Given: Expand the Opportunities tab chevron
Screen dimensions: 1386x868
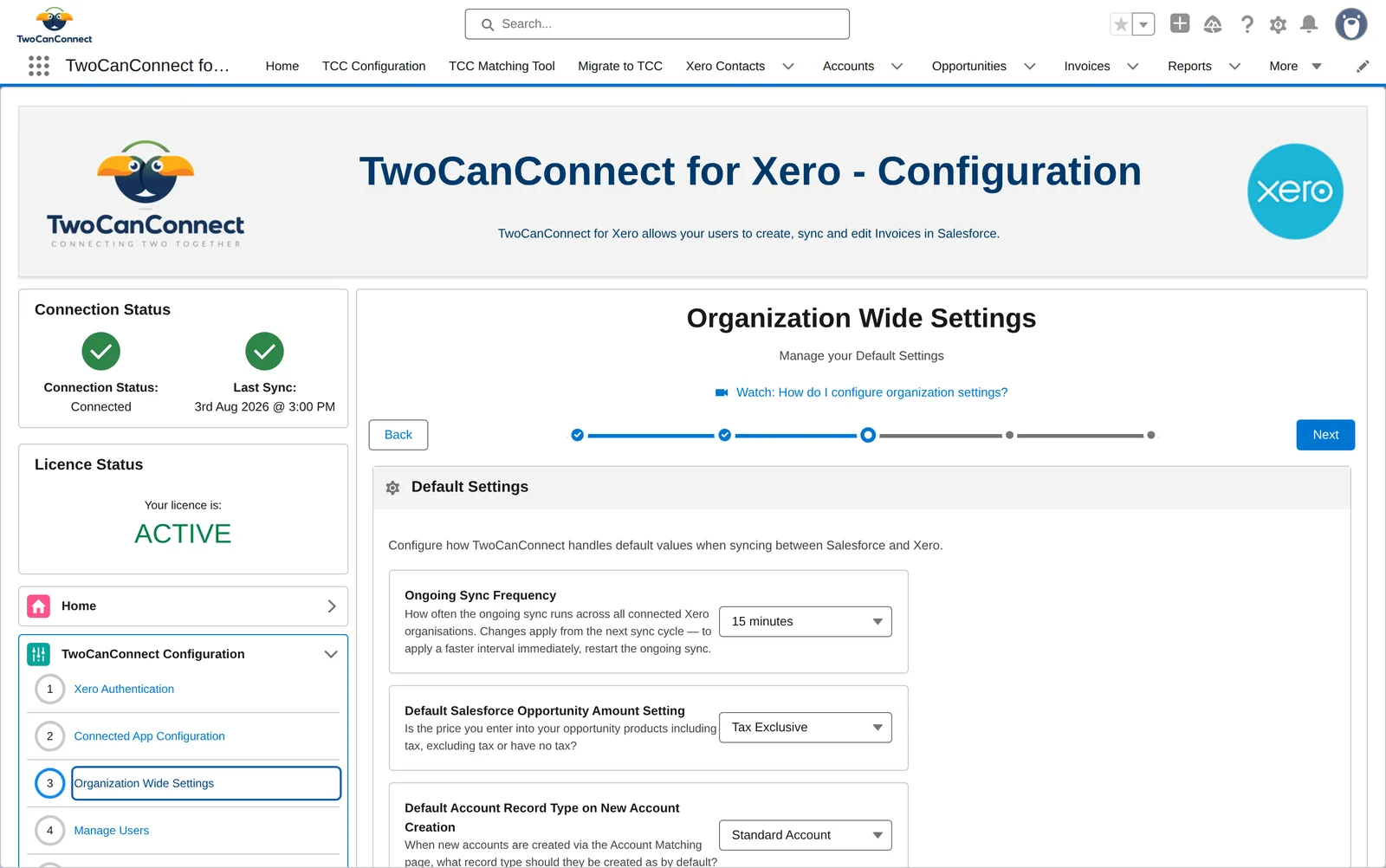Looking at the screenshot, I should 1030,66.
